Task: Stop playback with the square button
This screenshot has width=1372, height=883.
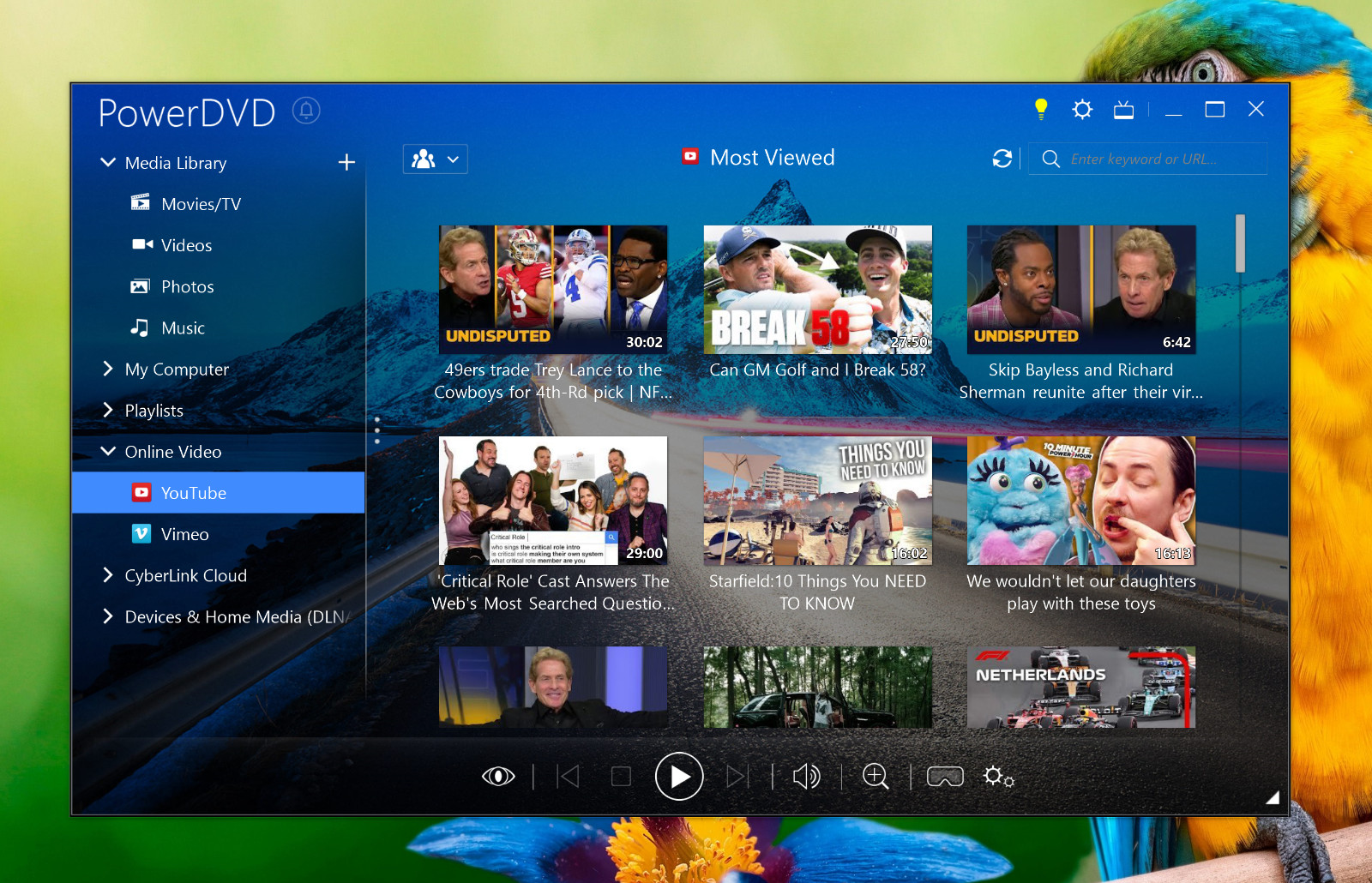Action: coord(621,777)
